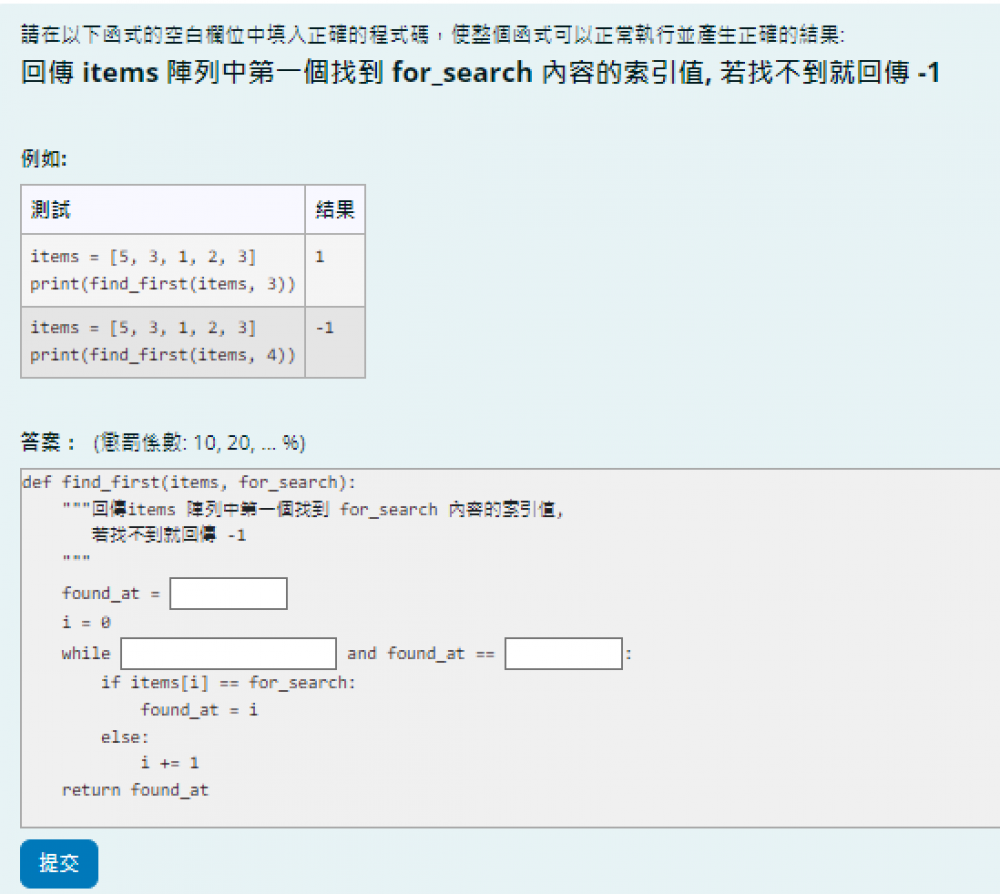
Task: Click the blank field after found_at =
Action: (228, 593)
